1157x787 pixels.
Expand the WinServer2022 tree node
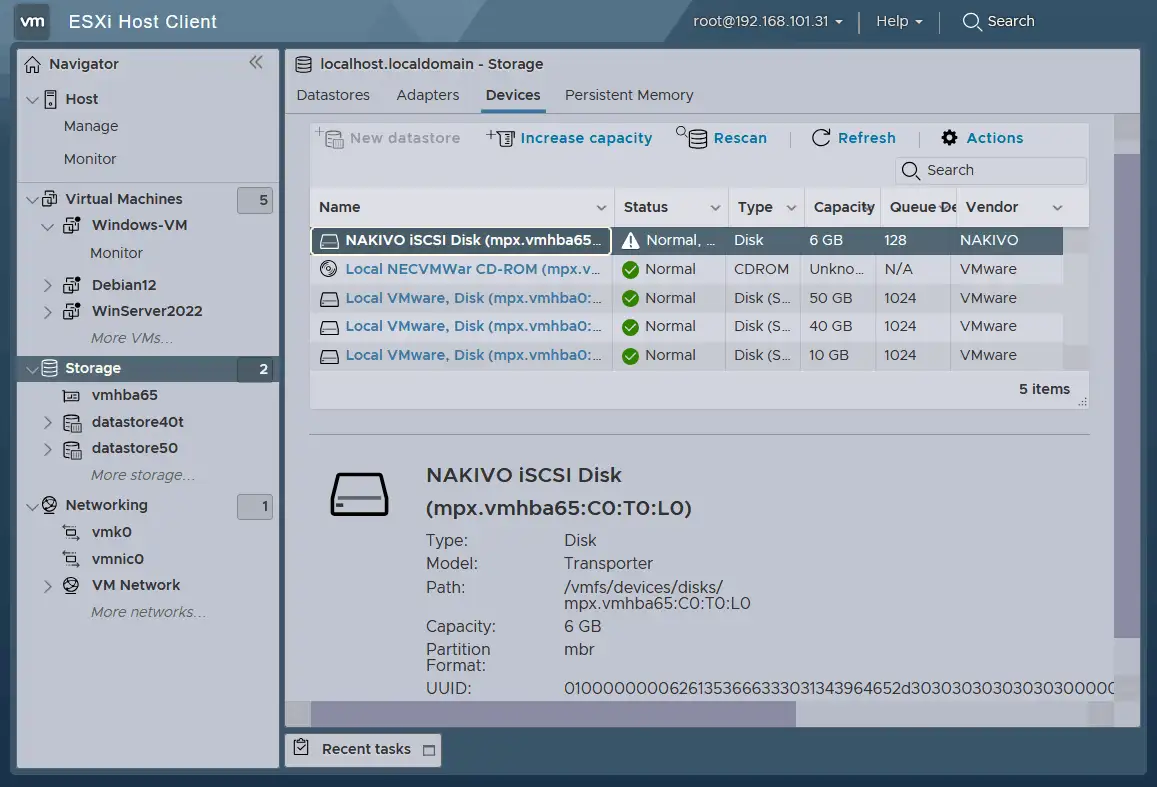pyautogui.click(x=47, y=312)
